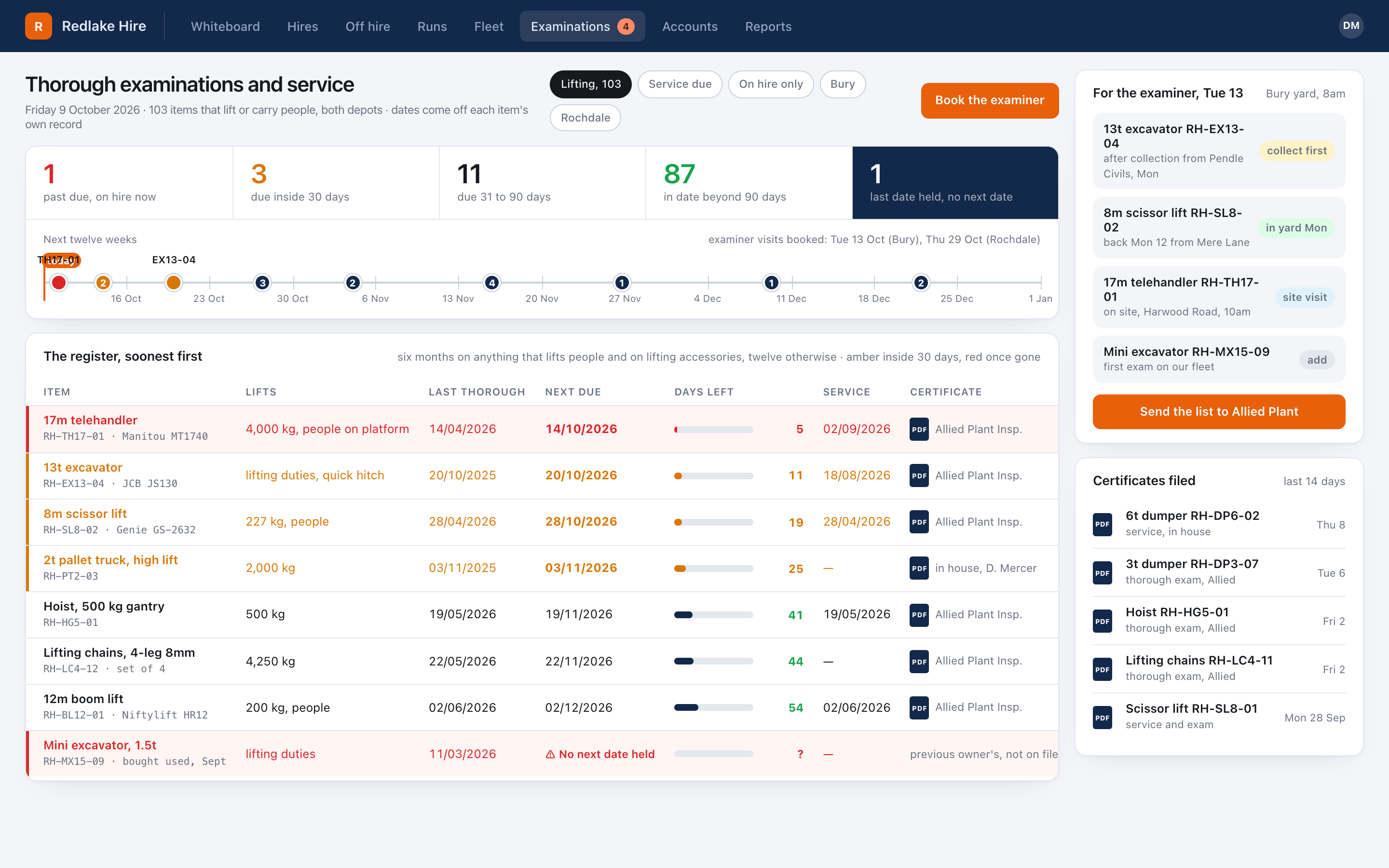Select the red past-due marker on the timeline
1389x868 pixels.
pyautogui.click(x=58, y=283)
